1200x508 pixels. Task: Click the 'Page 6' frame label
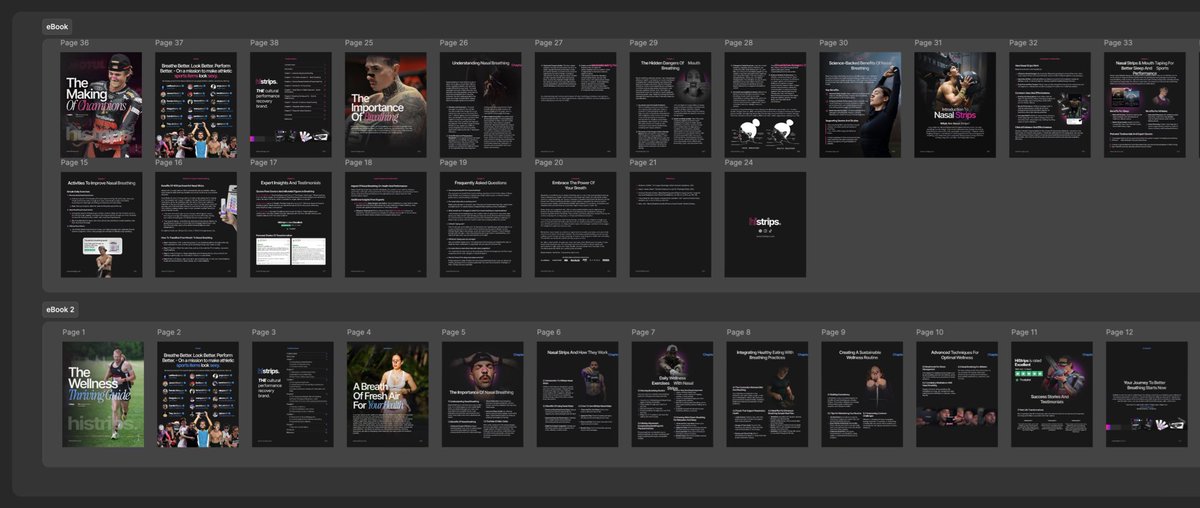[549, 332]
